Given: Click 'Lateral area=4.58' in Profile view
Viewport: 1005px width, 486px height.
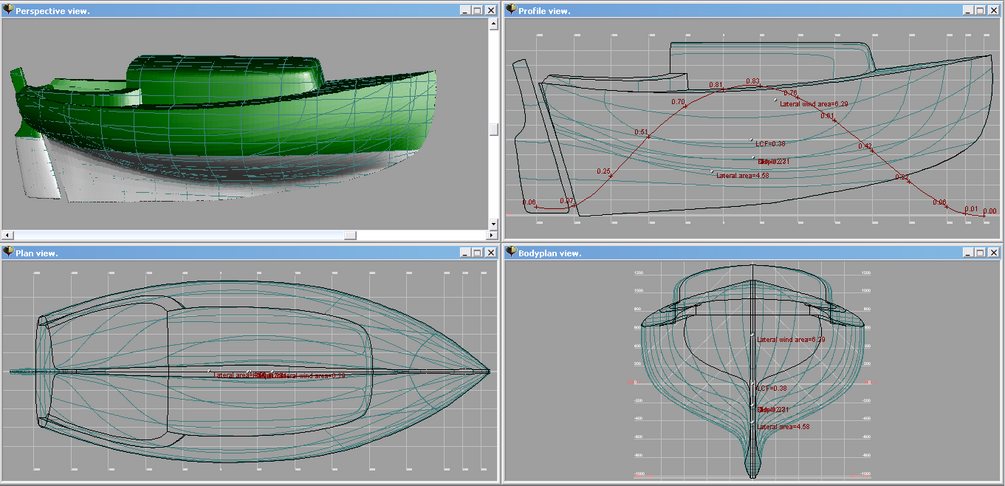Looking at the screenshot, I should (742, 175).
